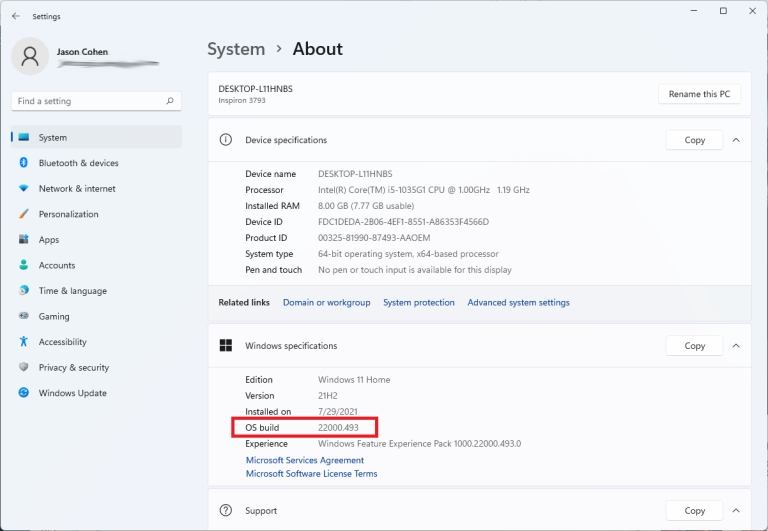Copy the Windows specifications
This screenshot has height=531, width=768.
(694, 346)
